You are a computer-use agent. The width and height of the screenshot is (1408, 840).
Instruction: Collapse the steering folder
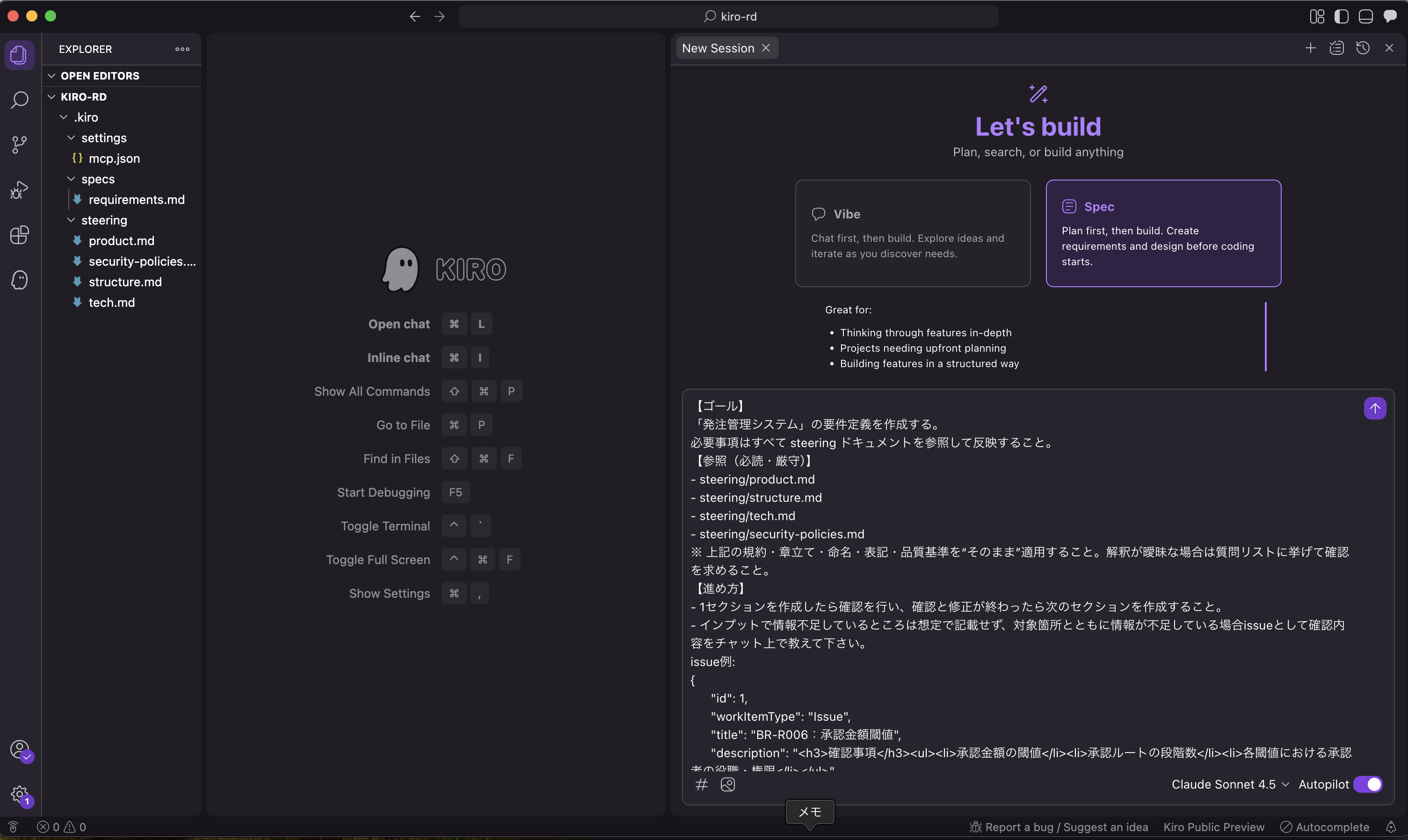pyautogui.click(x=103, y=220)
